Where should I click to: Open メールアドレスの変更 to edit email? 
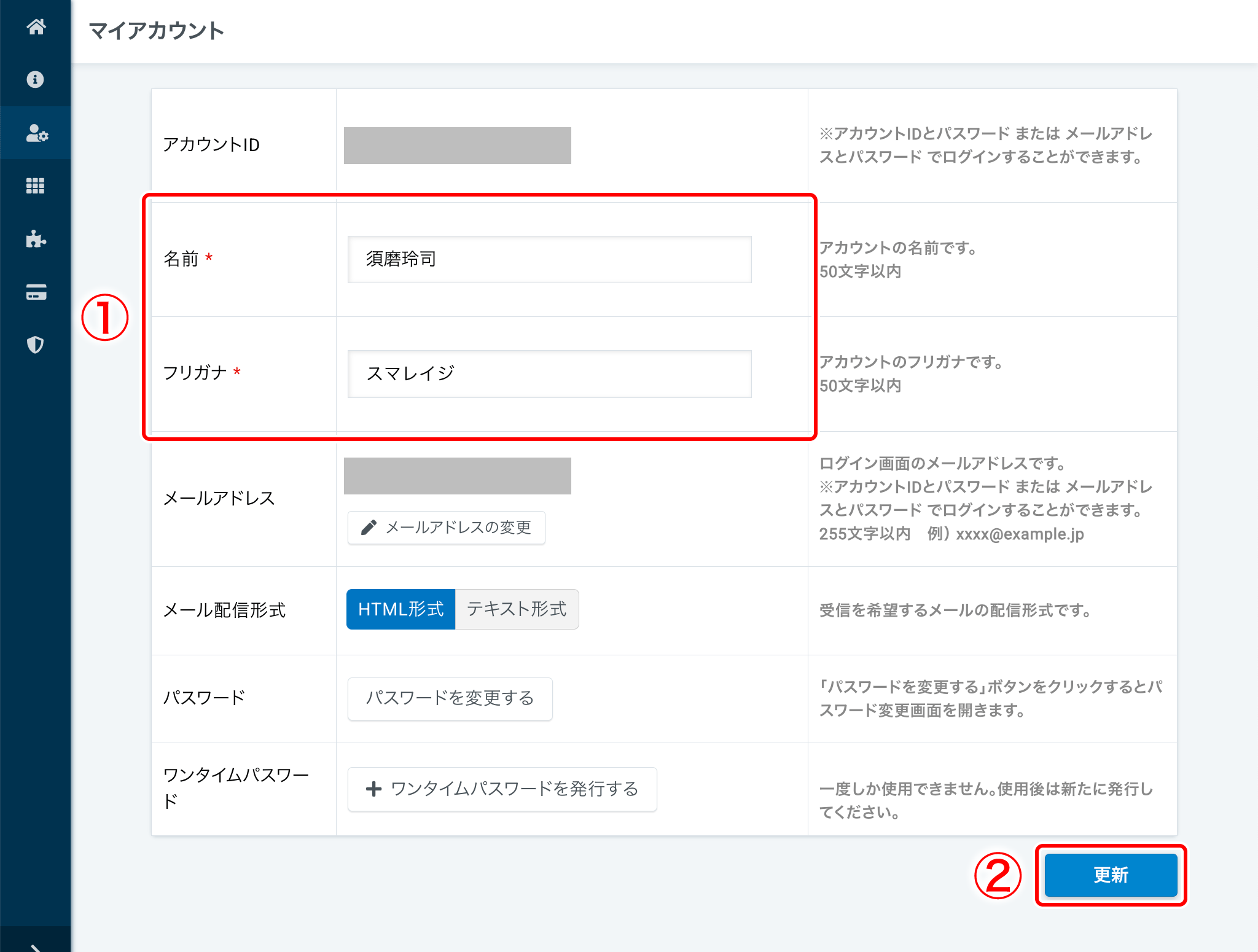[447, 527]
